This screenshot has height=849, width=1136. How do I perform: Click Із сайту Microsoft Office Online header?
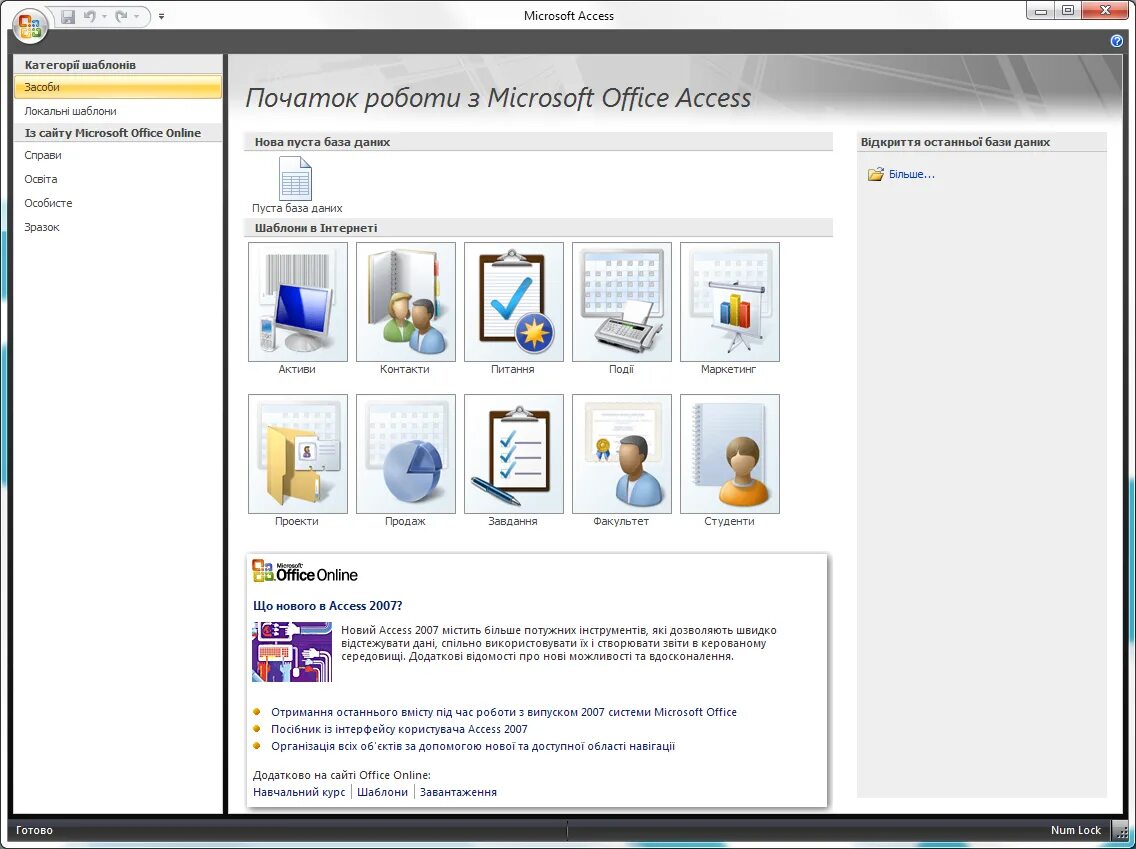pyautogui.click(x=117, y=133)
